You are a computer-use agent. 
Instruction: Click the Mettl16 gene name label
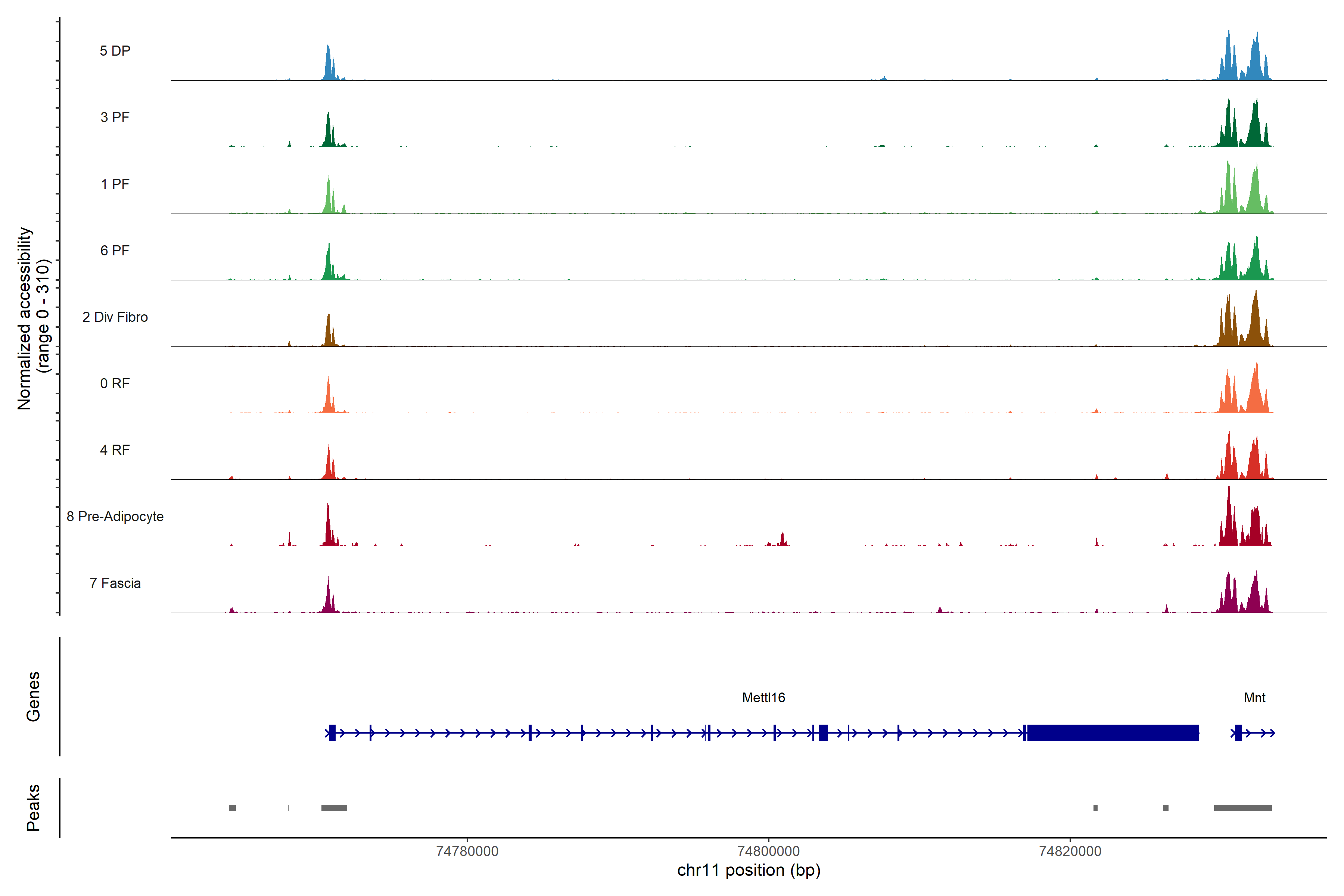tap(763, 698)
